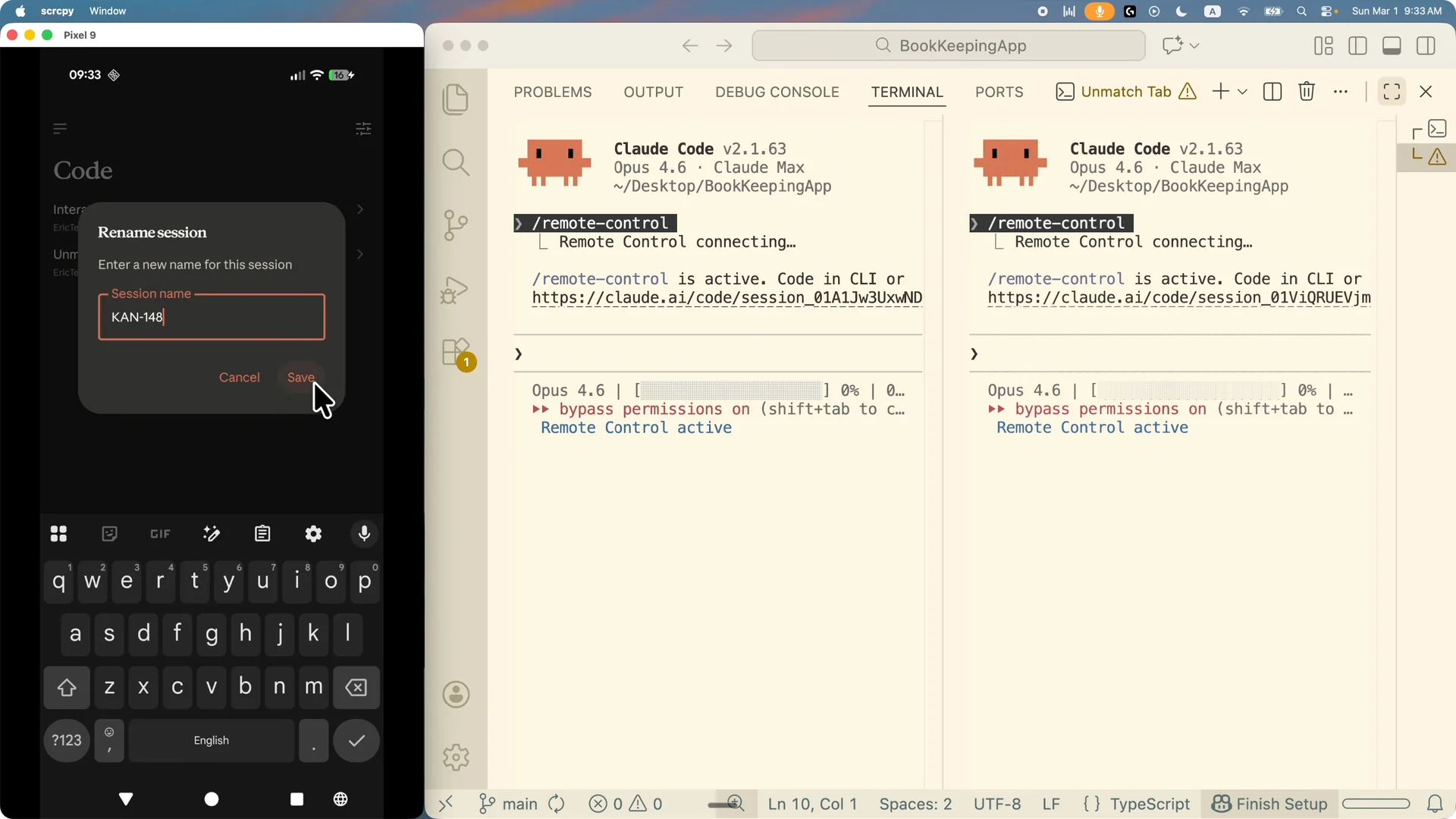Click the Kill Terminal trash icon
This screenshot has height=819, width=1456.
[1307, 92]
